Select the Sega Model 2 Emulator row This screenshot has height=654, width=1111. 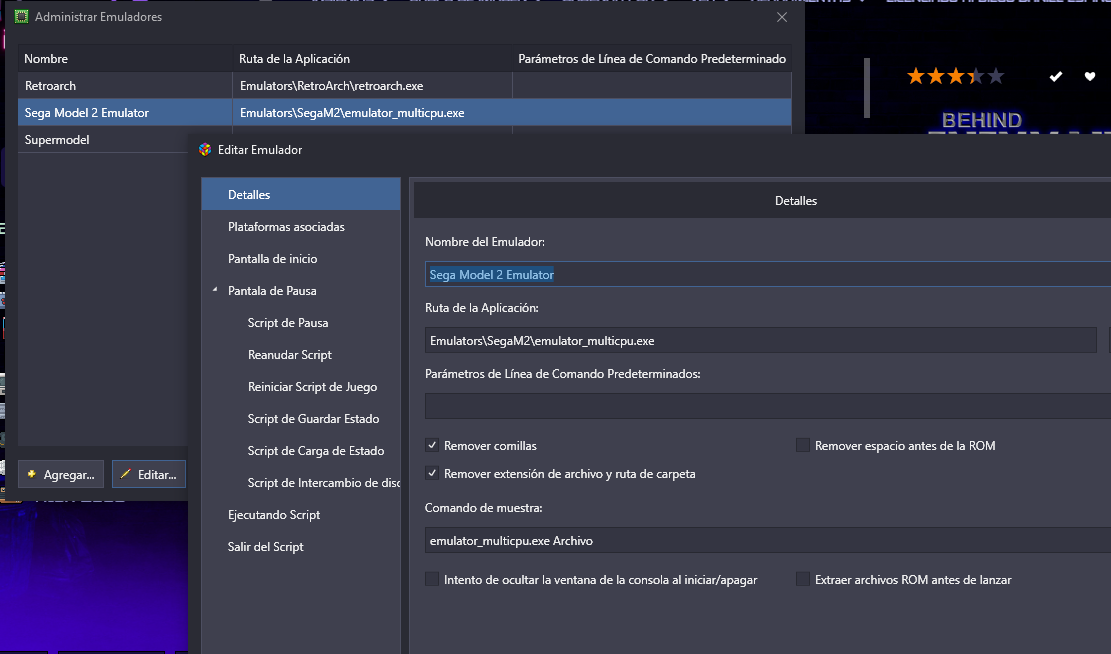click(x=405, y=113)
